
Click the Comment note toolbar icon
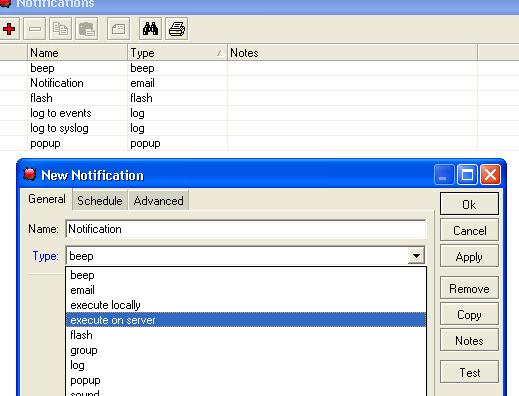pos(118,29)
